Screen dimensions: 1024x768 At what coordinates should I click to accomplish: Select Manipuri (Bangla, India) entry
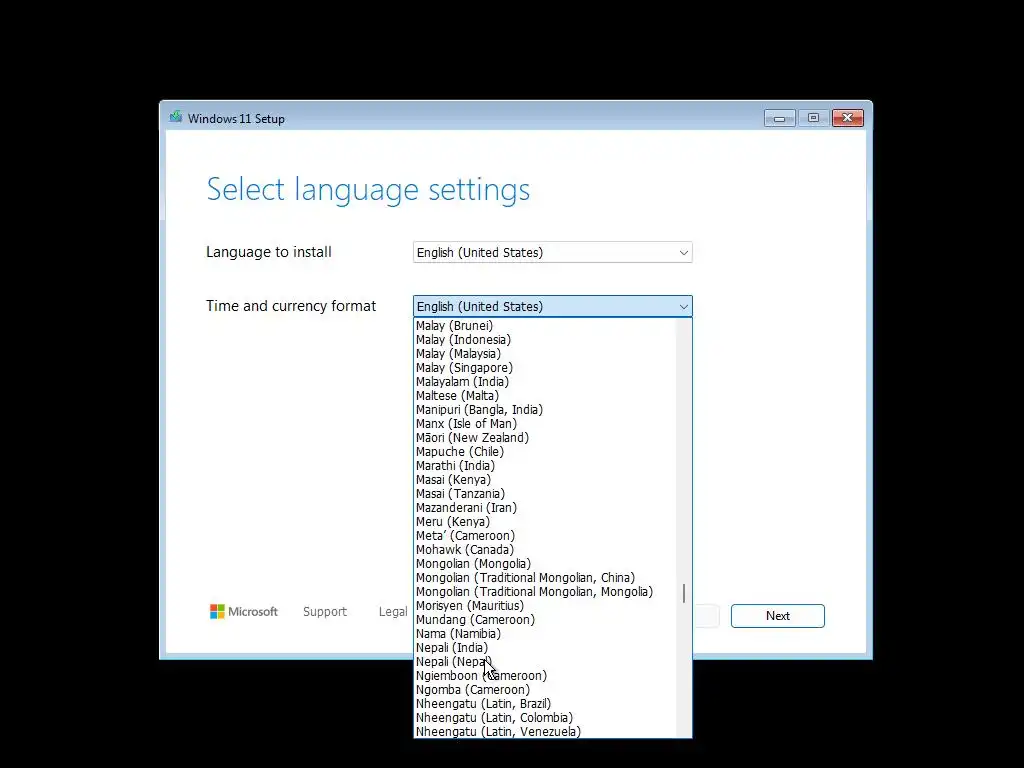[x=545, y=410]
